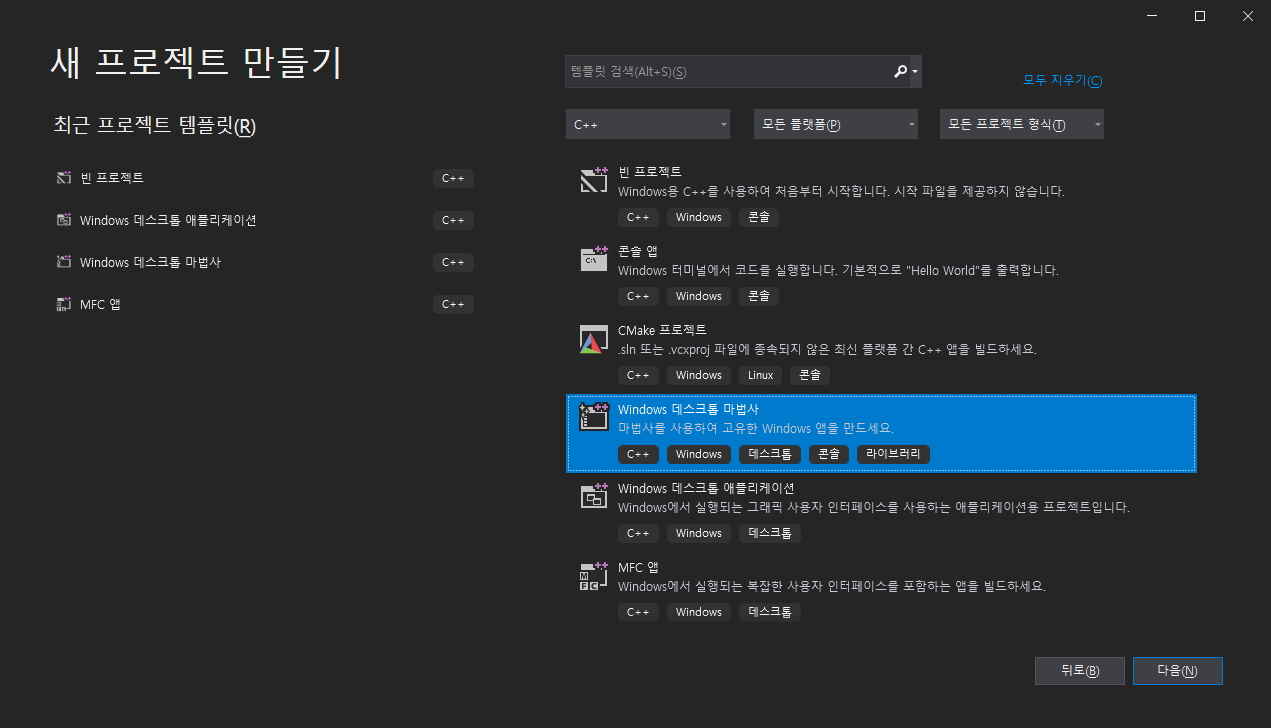
Task: Select the 콘솔 앱 template title
Action: coord(638,251)
